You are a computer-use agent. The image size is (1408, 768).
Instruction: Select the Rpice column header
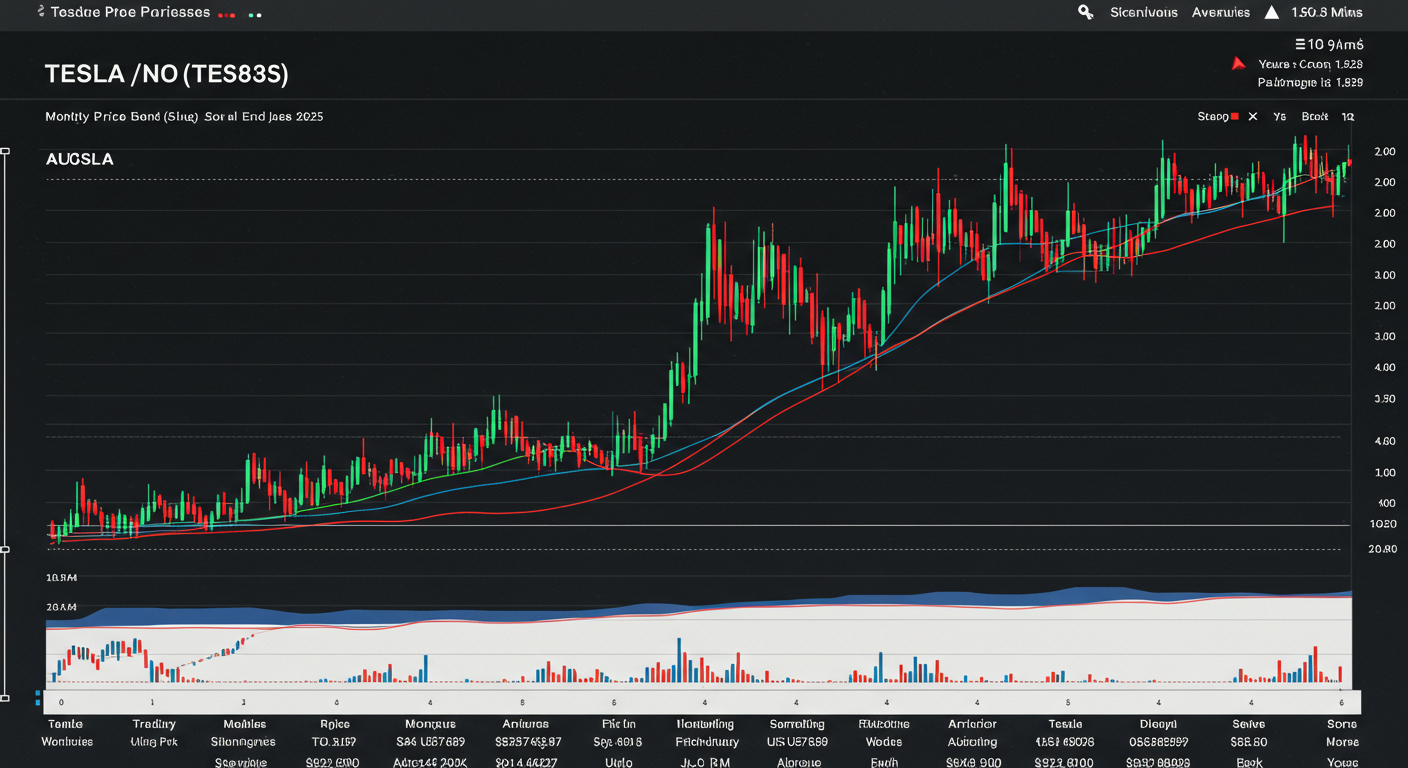[334, 724]
